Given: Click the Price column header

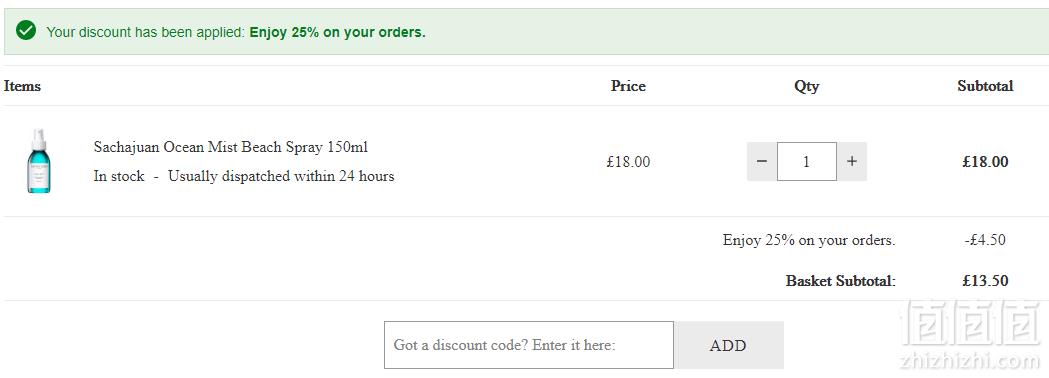Looking at the screenshot, I should (x=628, y=86).
